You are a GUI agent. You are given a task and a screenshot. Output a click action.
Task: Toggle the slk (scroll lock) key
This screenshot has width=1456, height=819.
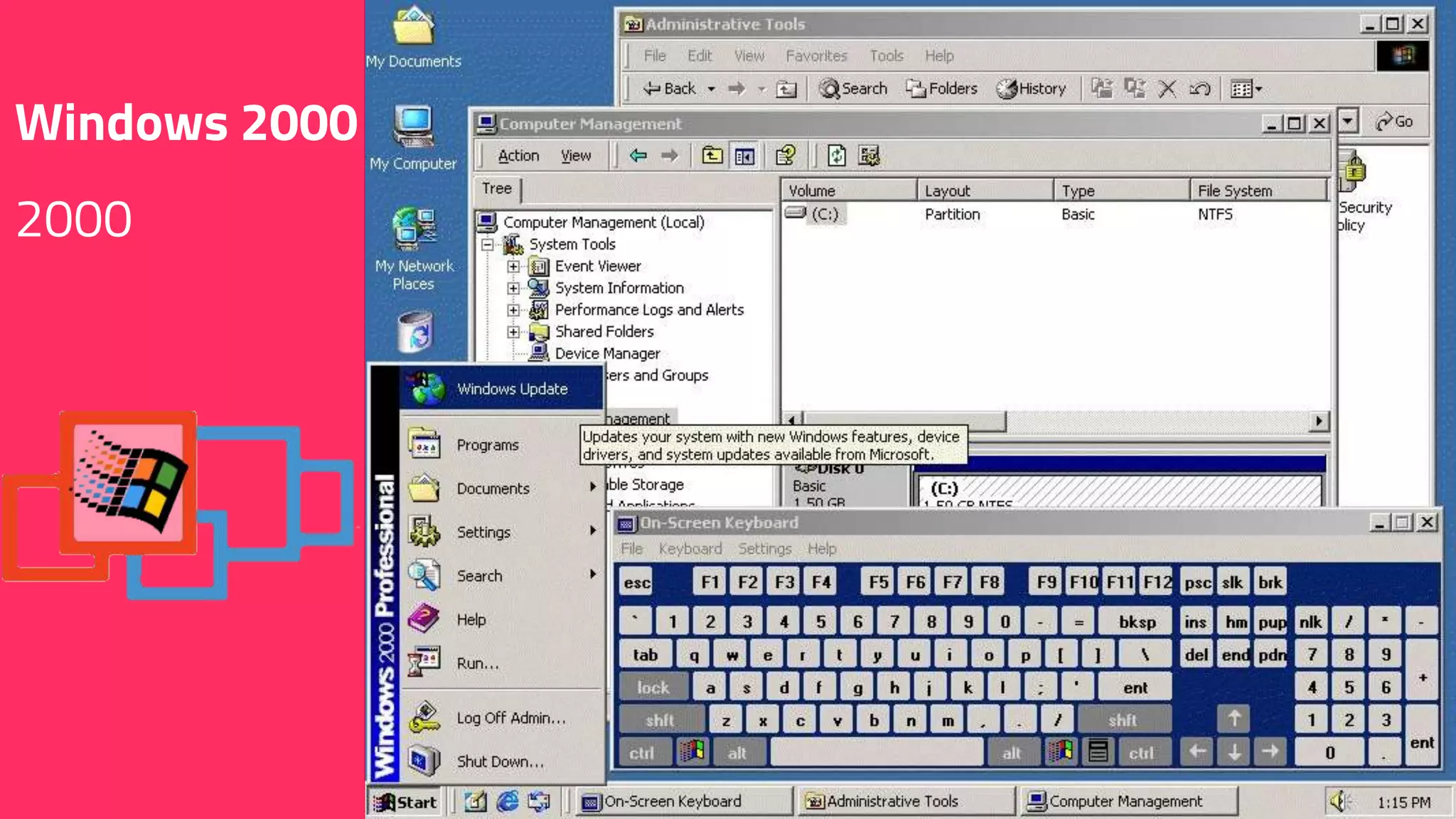(1232, 583)
